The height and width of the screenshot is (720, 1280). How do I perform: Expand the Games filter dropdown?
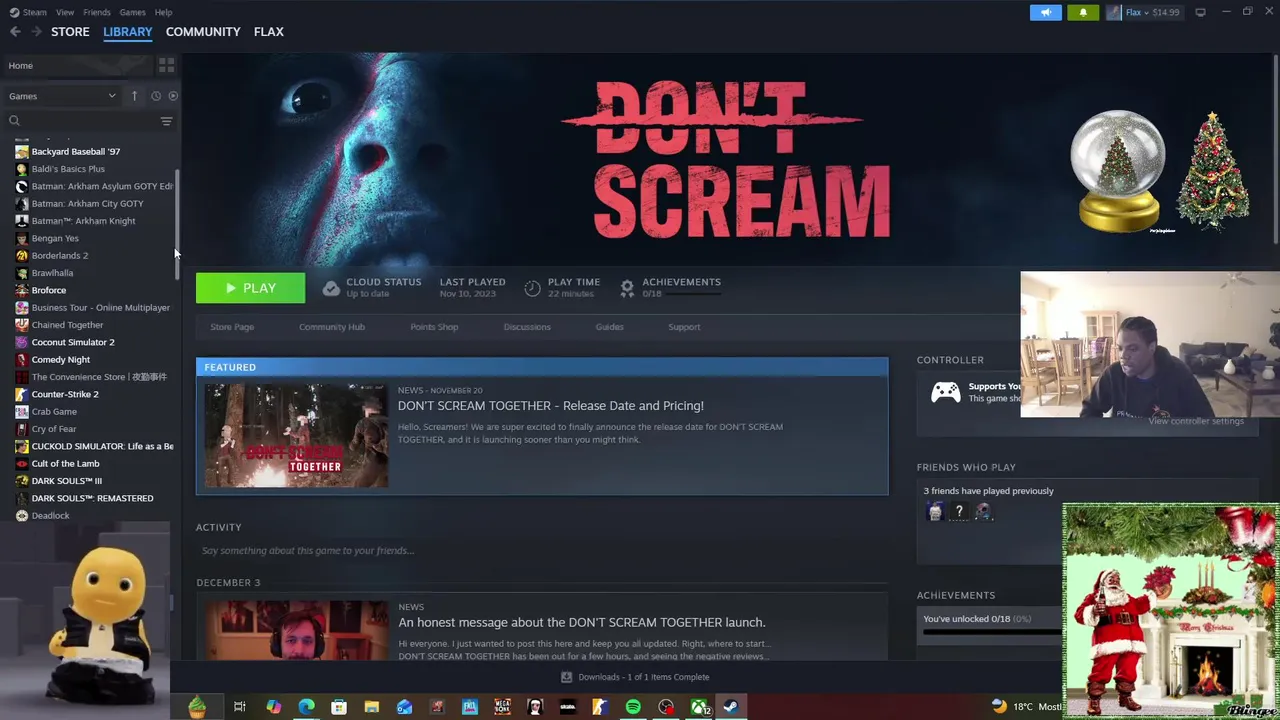62,96
